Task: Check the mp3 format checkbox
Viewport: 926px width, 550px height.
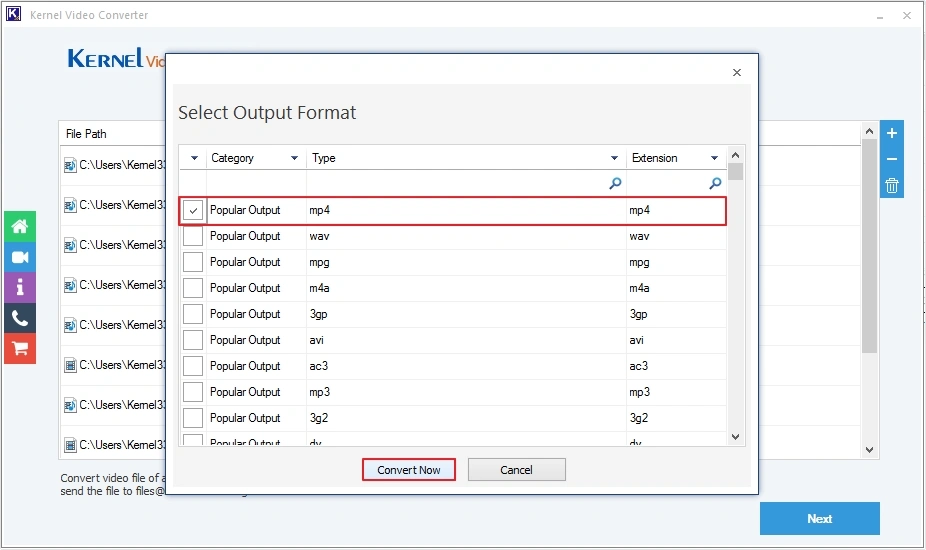Action: (x=193, y=392)
